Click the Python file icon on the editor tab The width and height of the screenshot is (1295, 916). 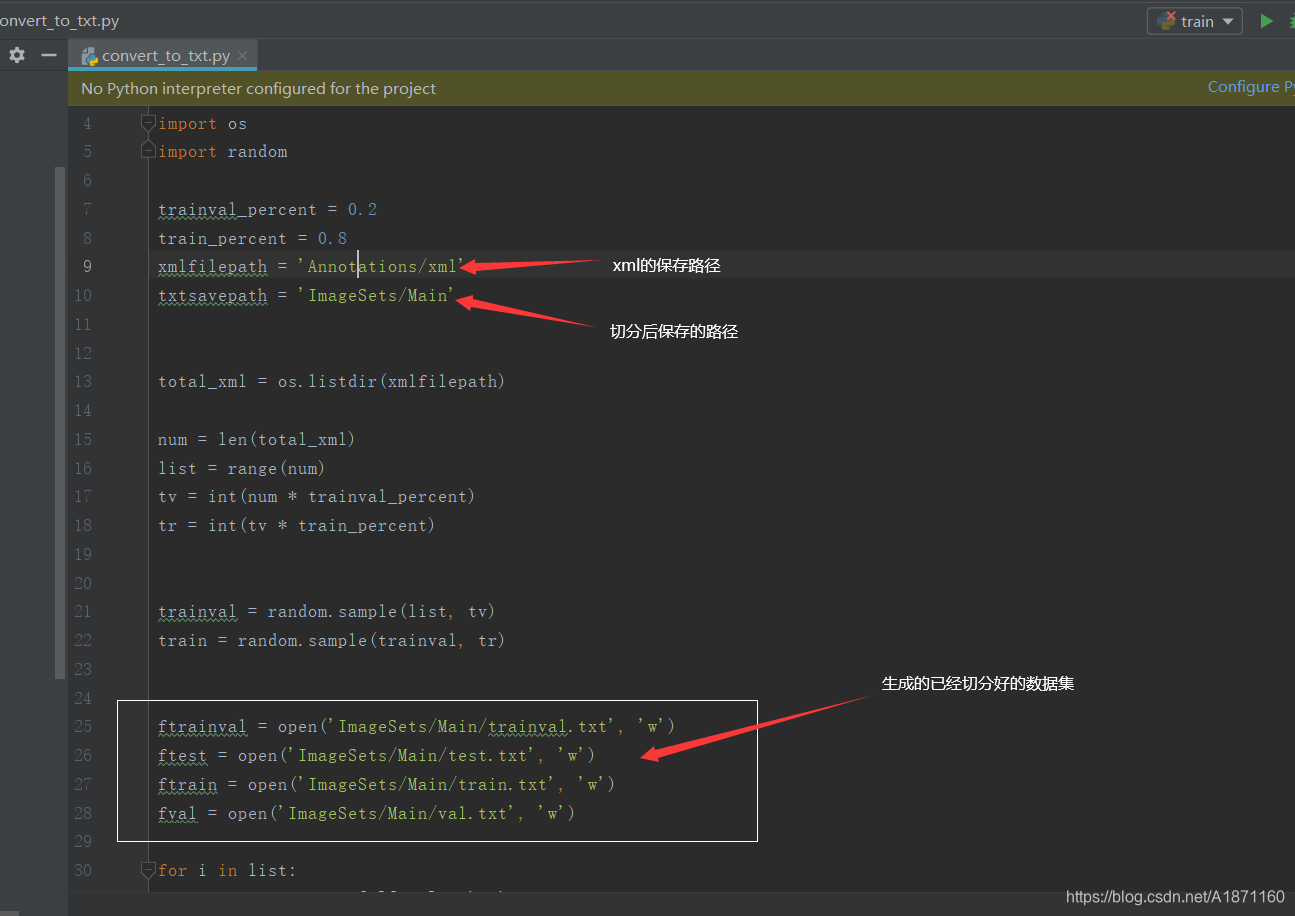90,56
